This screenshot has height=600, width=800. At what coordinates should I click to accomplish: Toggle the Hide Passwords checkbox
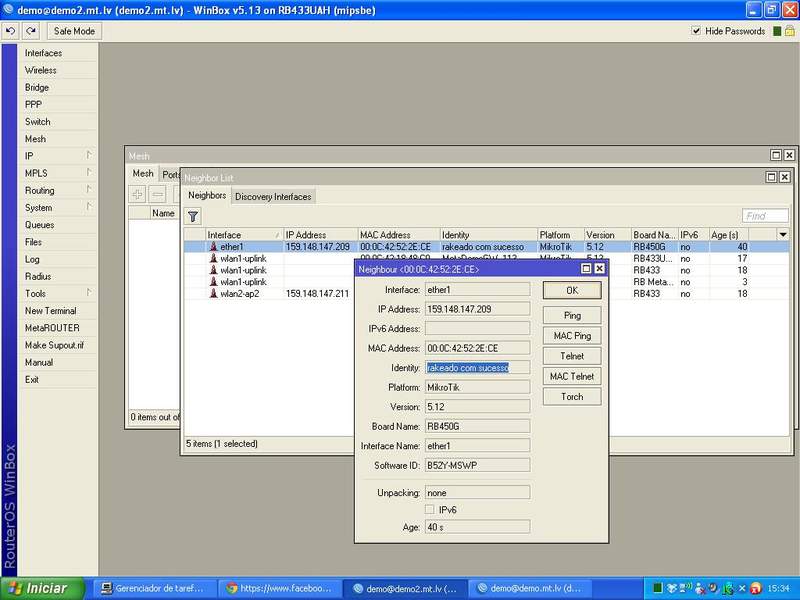[697, 31]
